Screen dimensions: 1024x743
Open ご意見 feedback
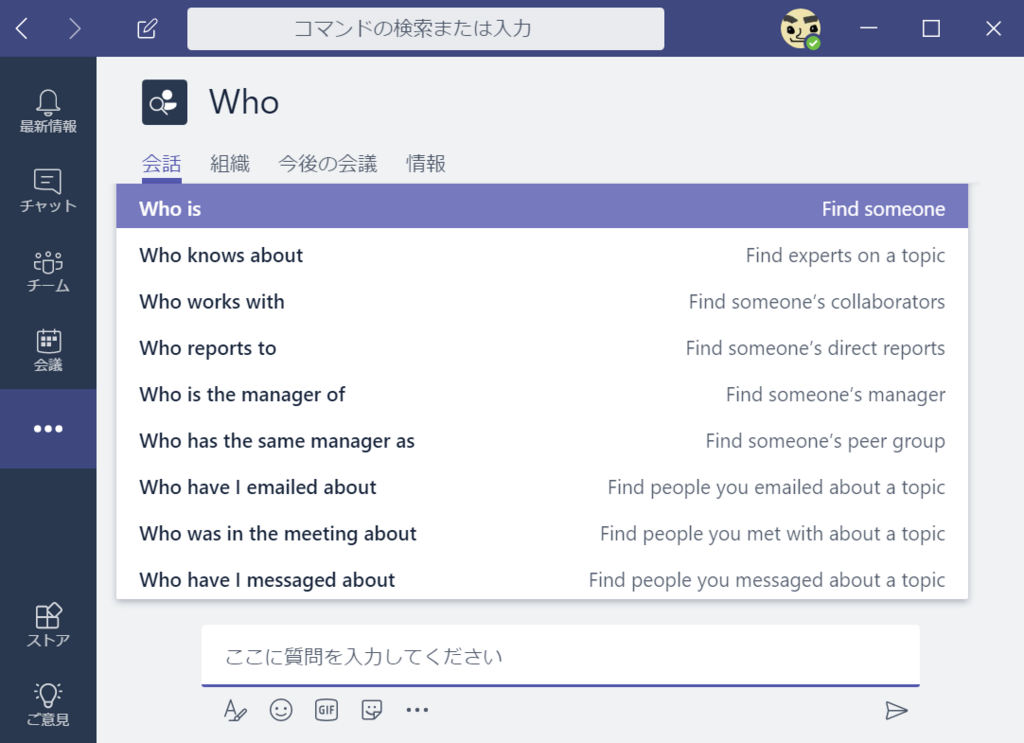click(48, 704)
